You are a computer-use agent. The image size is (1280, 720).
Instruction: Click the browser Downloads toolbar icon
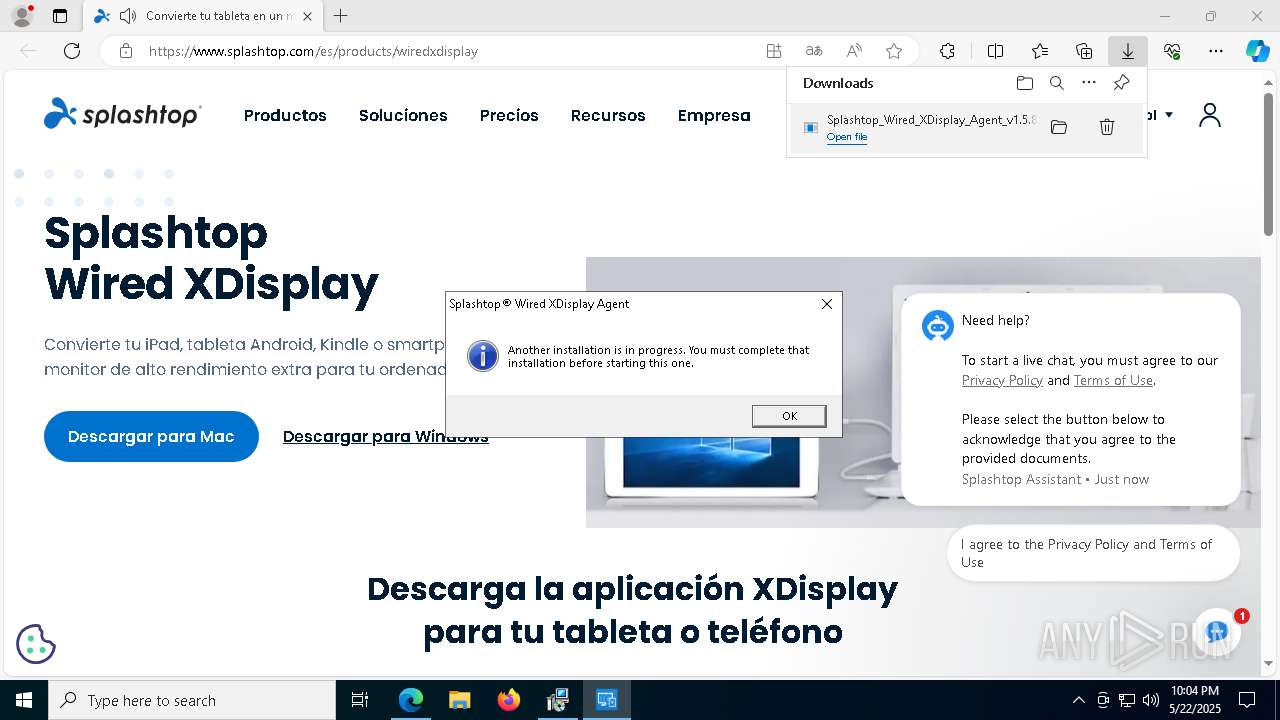coord(1128,51)
